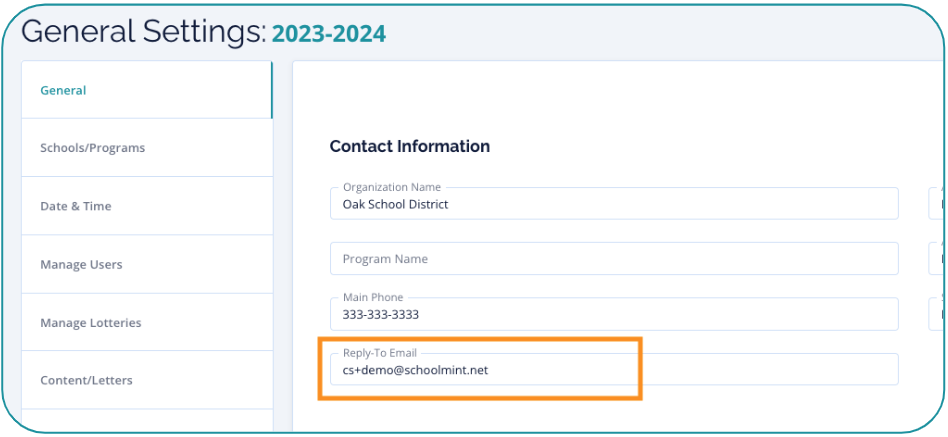
Task: Click the Main Phone floating label
Action: tap(373, 297)
